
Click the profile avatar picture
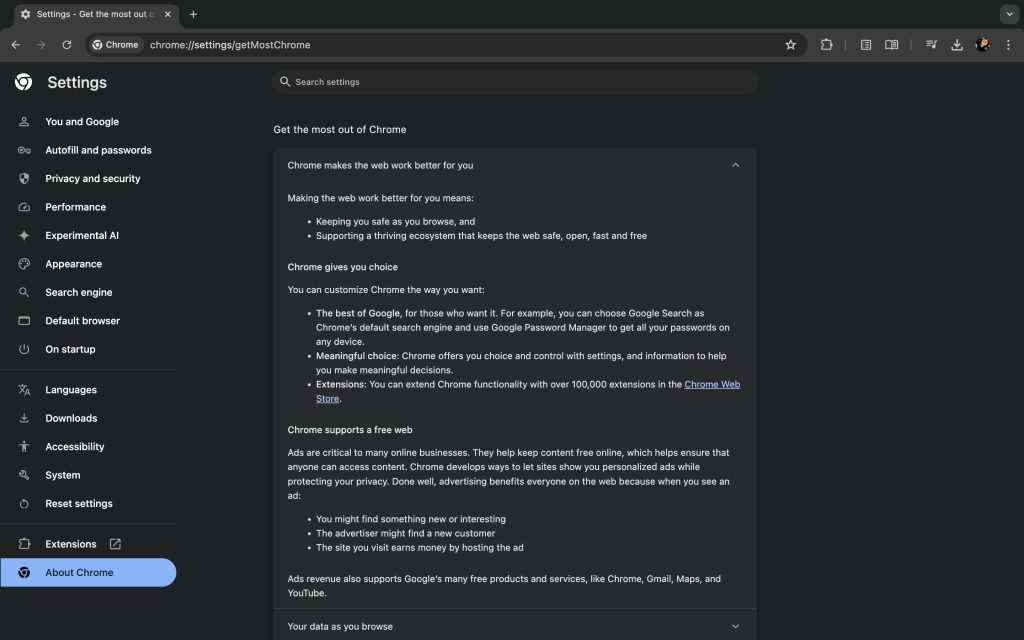tap(983, 45)
